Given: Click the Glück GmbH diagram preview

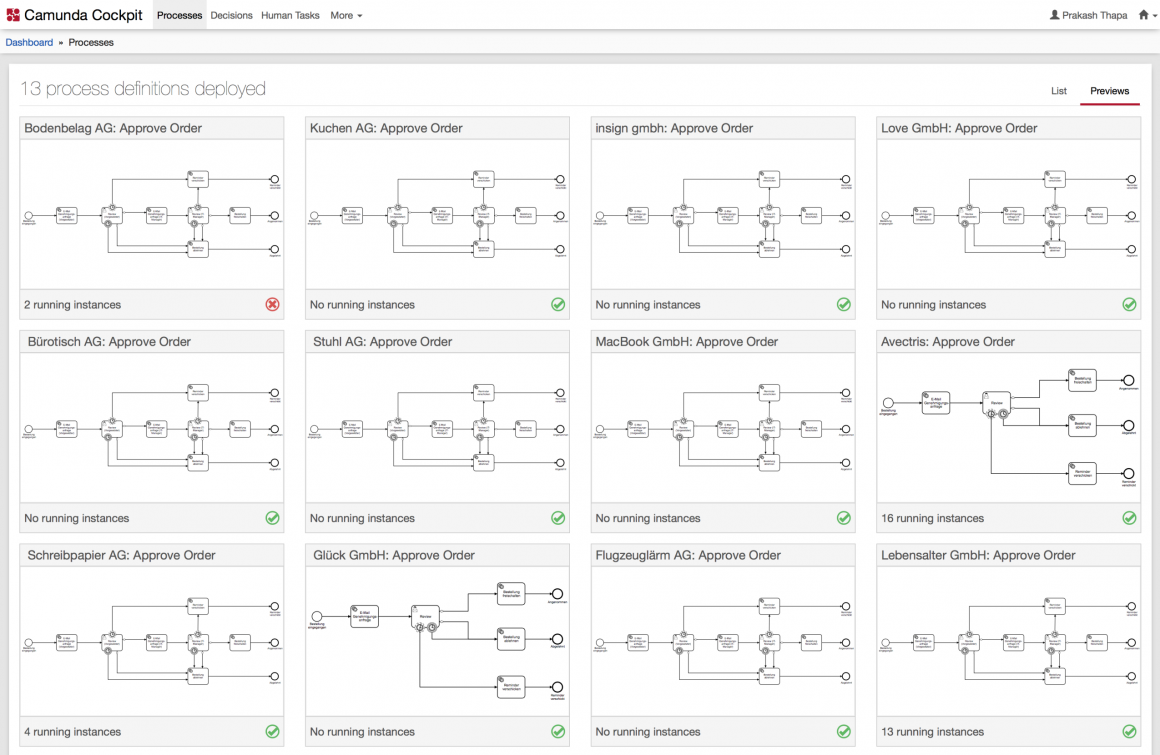Looking at the screenshot, I should [x=437, y=641].
